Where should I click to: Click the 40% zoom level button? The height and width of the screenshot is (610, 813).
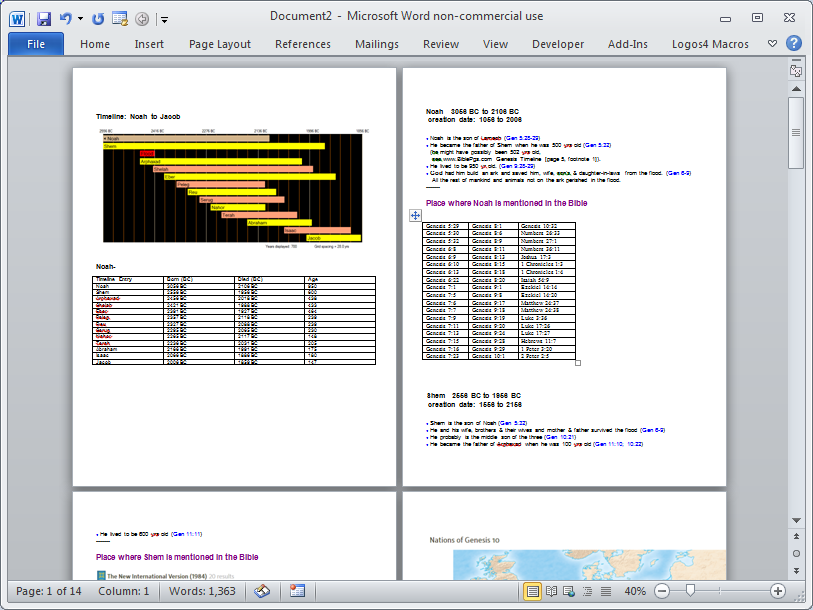(x=635, y=591)
